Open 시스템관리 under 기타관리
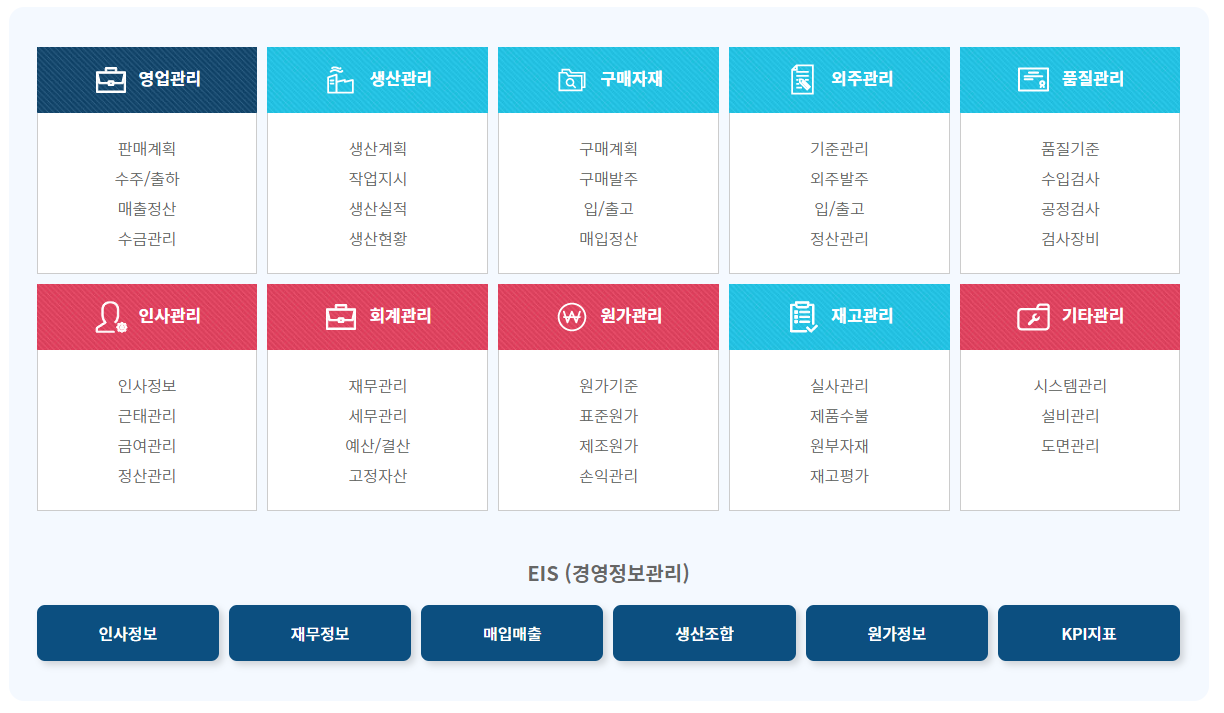 point(1070,386)
